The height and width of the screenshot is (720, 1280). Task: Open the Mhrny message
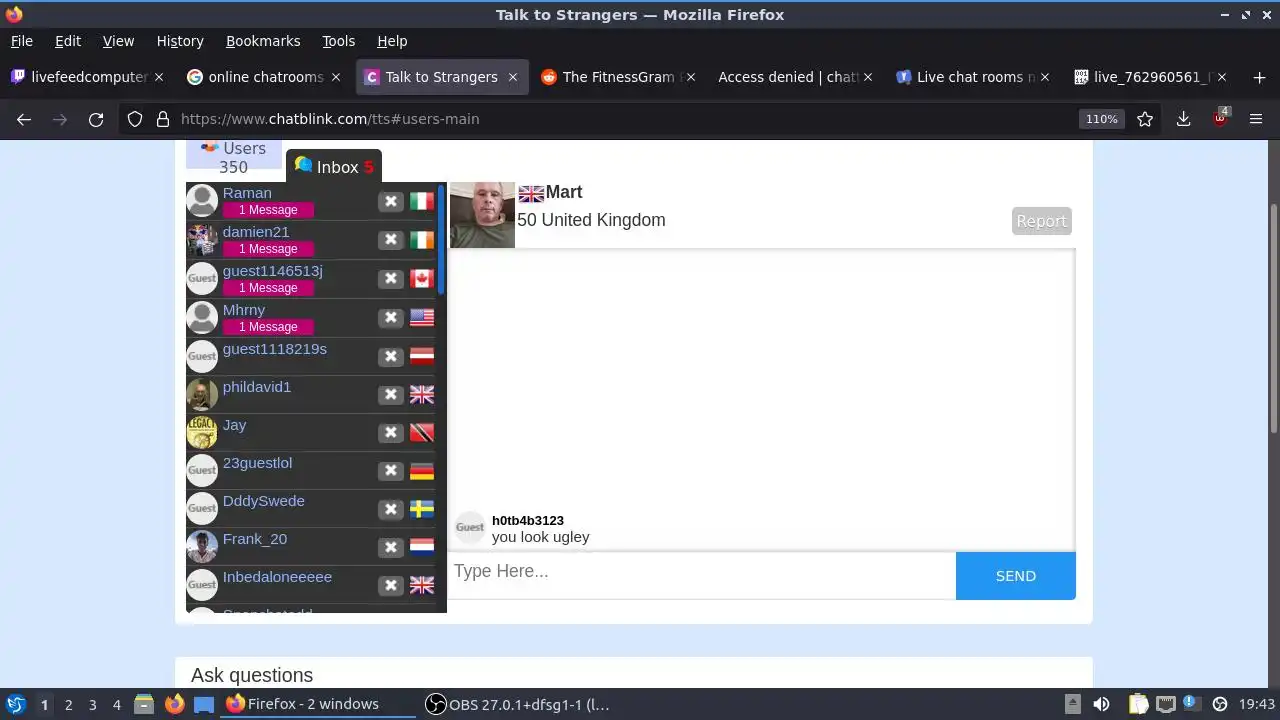tap(244, 310)
